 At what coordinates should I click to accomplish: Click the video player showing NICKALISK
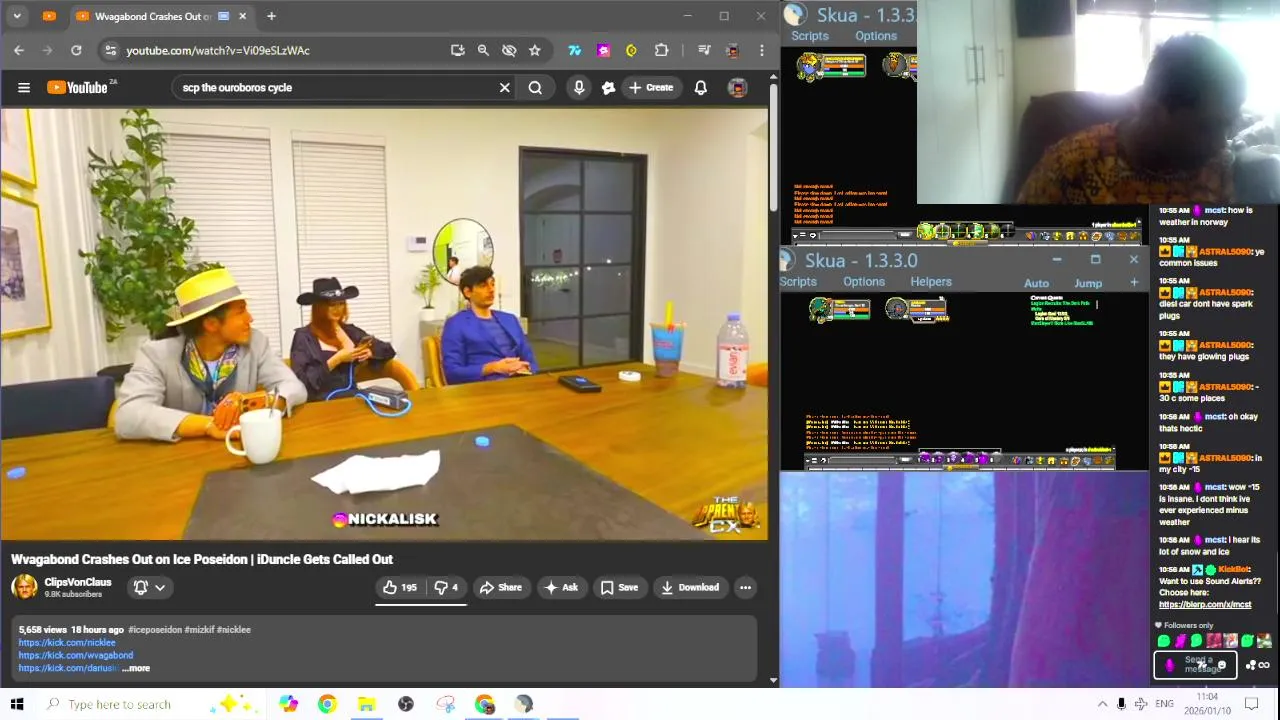coord(384,324)
